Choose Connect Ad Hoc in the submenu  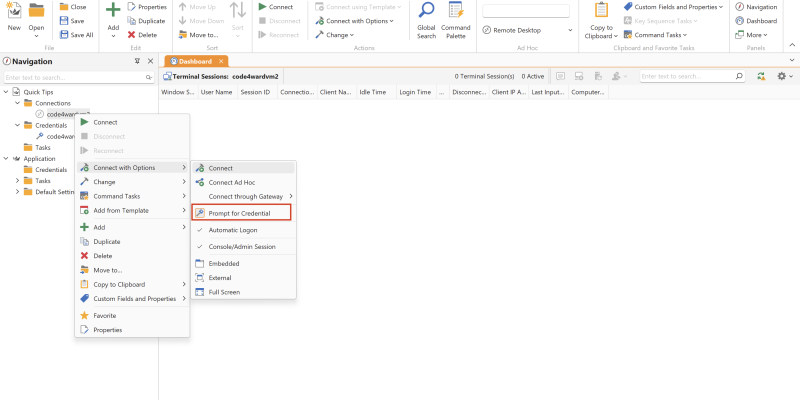click(x=233, y=182)
